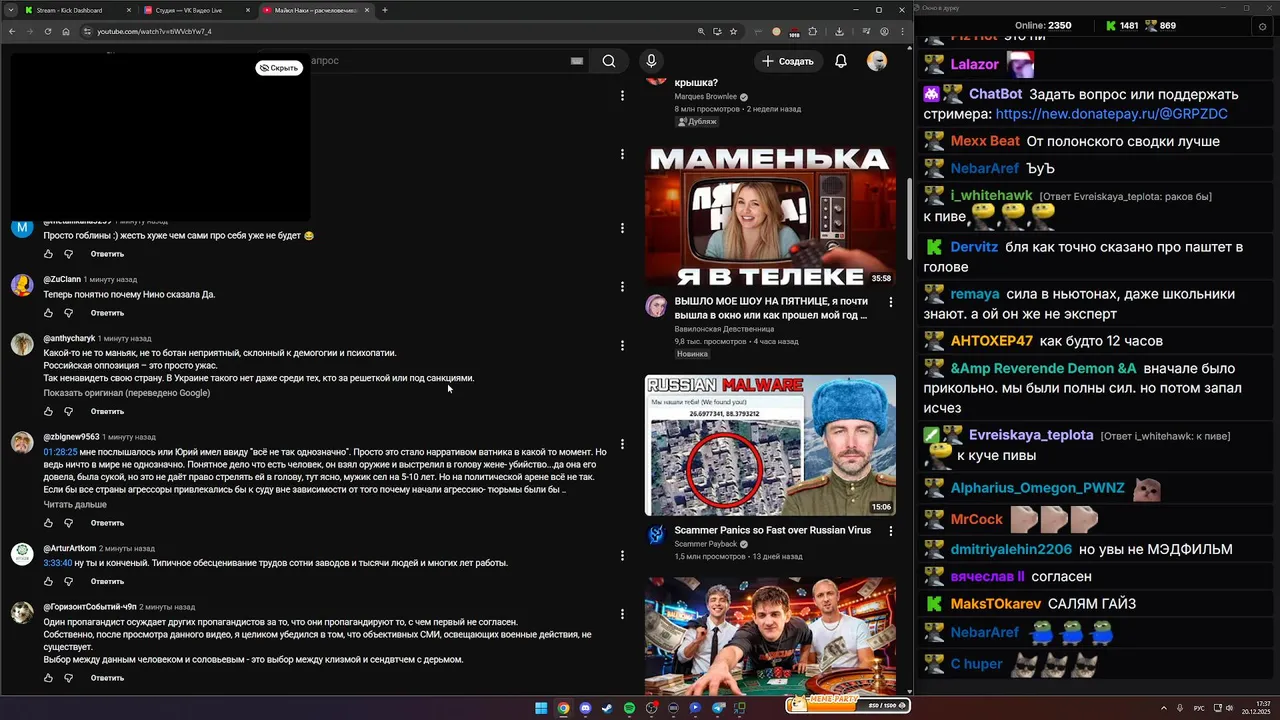Expand @zbignew9563 comment with Читать дальше
This screenshot has width=1280, height=720.
75,504
